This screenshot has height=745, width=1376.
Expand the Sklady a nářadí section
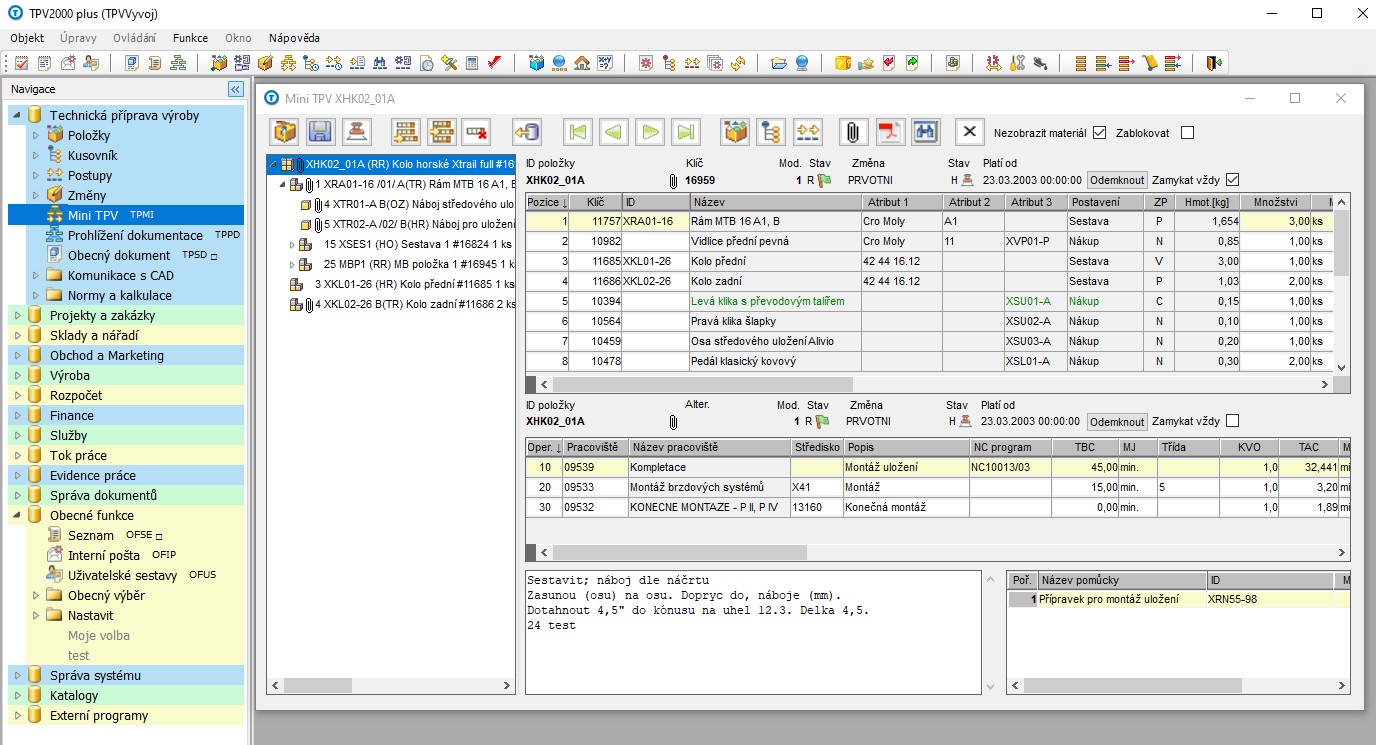click(x=17, y=335)
